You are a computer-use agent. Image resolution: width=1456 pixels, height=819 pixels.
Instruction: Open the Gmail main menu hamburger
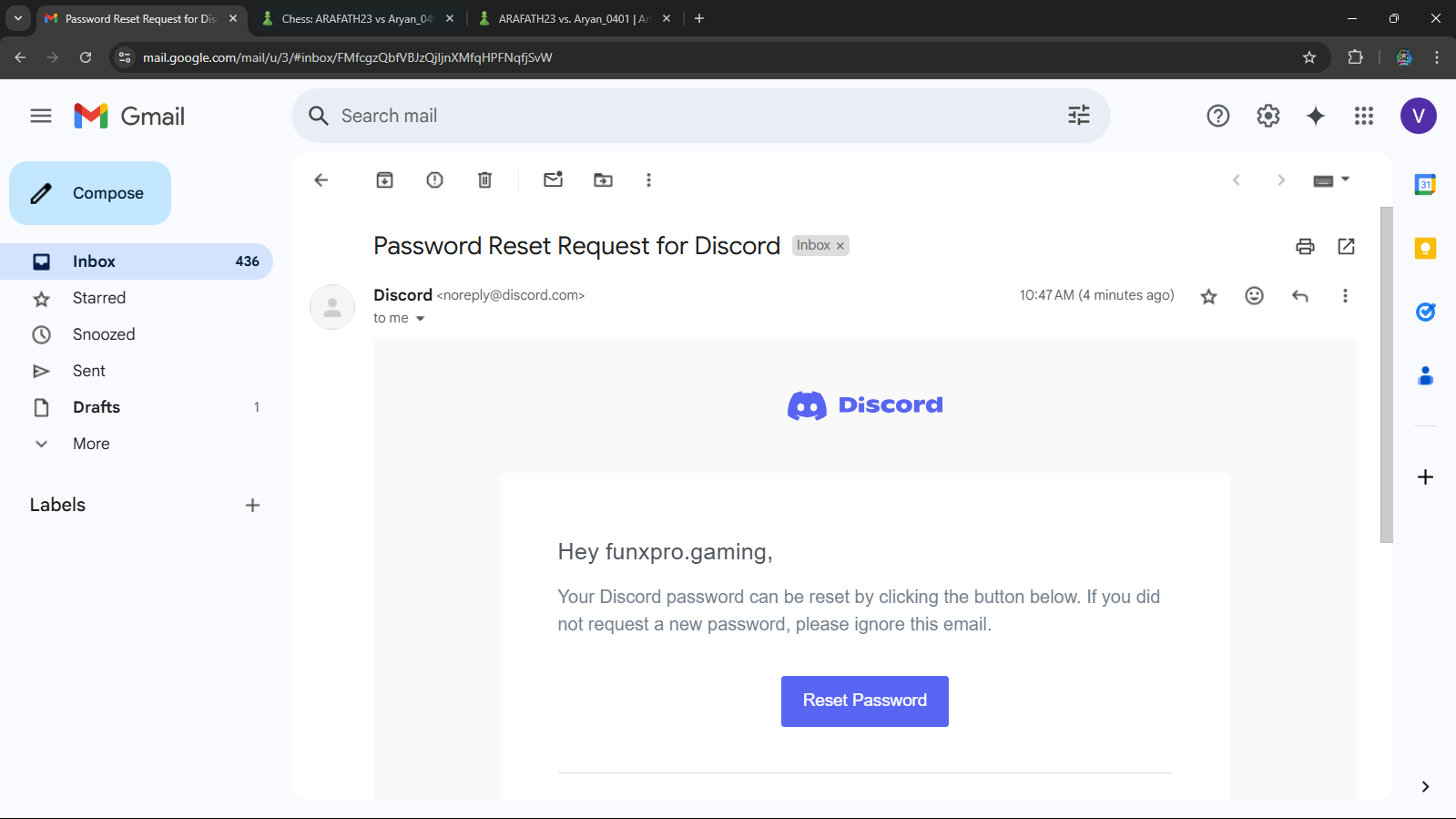pyautogui.click(x=41, y=116)
